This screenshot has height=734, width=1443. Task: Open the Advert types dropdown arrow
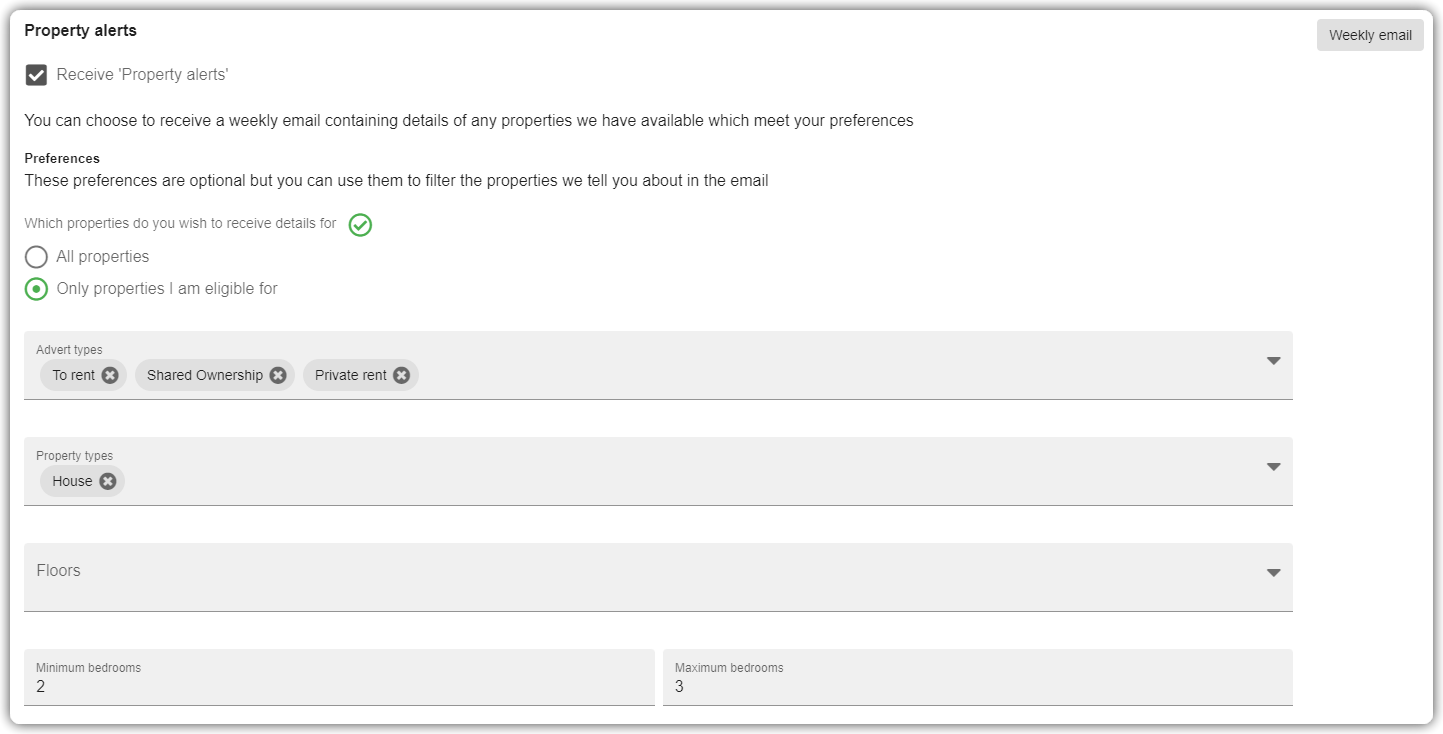(x=1273, y=361)
